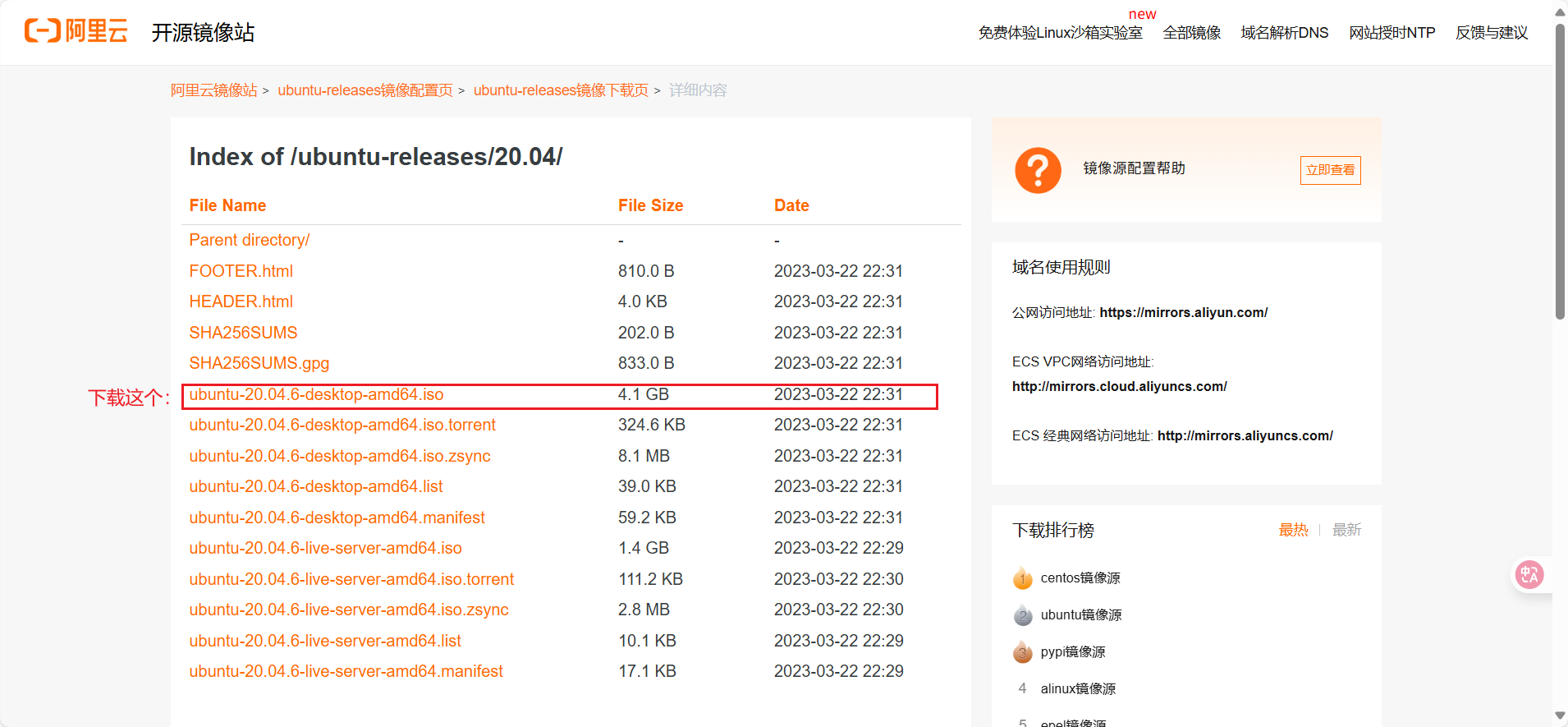Click https://mirrors.aliyun.com/ public address
The image size is (1568, 727).
[1183, 313]
